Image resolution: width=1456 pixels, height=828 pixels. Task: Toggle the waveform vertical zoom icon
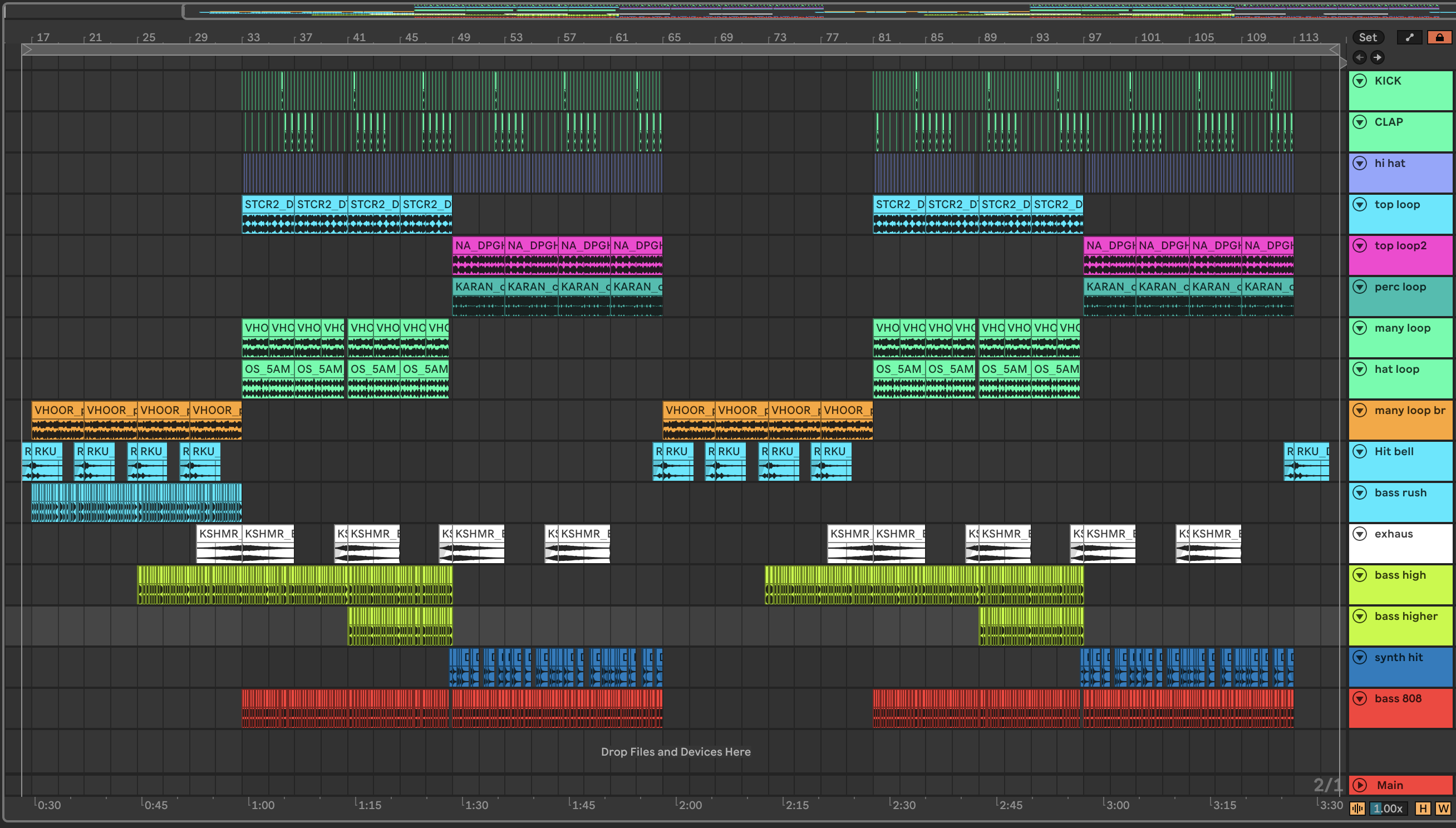pyautogui.click(x=1357, y=808)
